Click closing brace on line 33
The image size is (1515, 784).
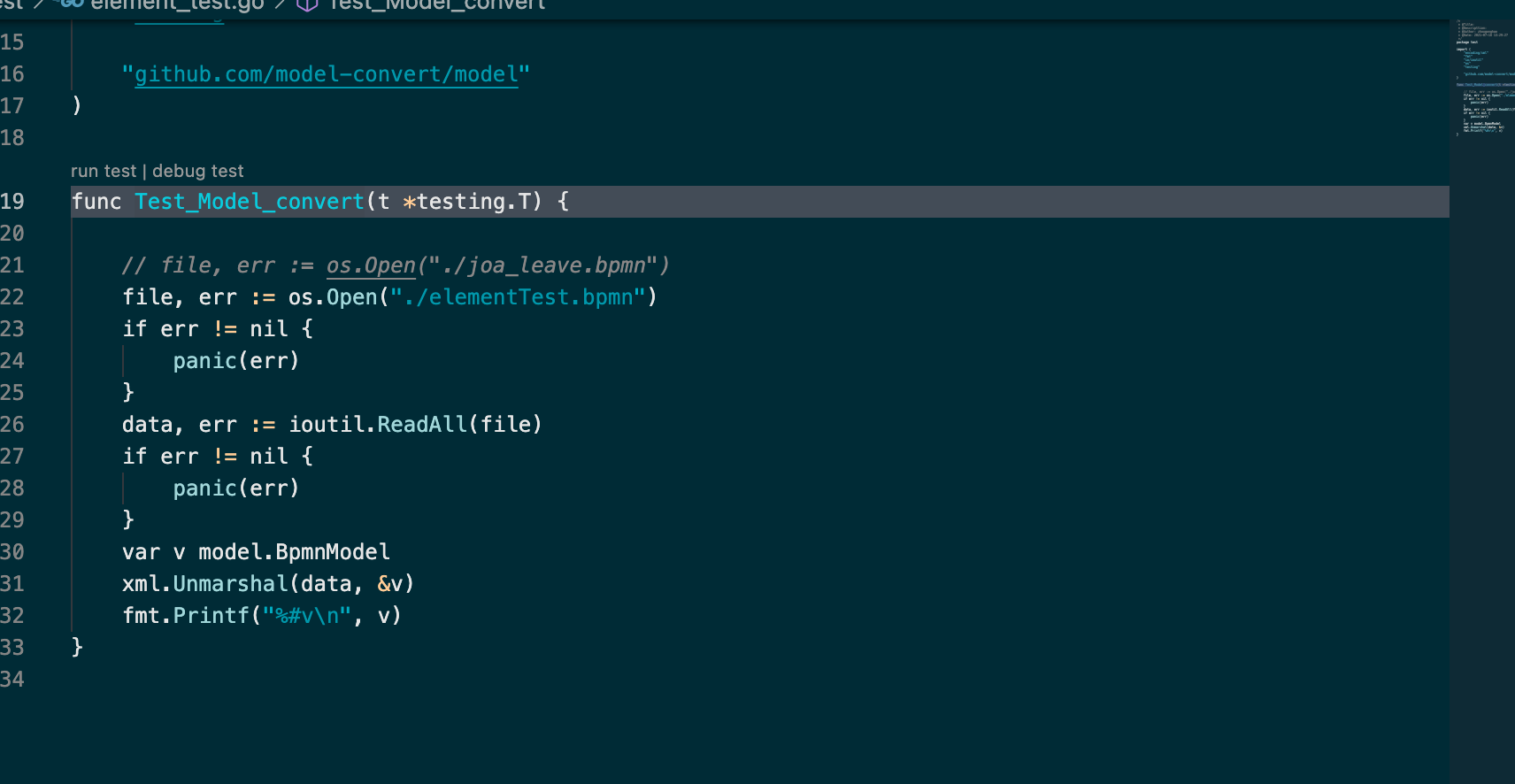click(77, 648)
